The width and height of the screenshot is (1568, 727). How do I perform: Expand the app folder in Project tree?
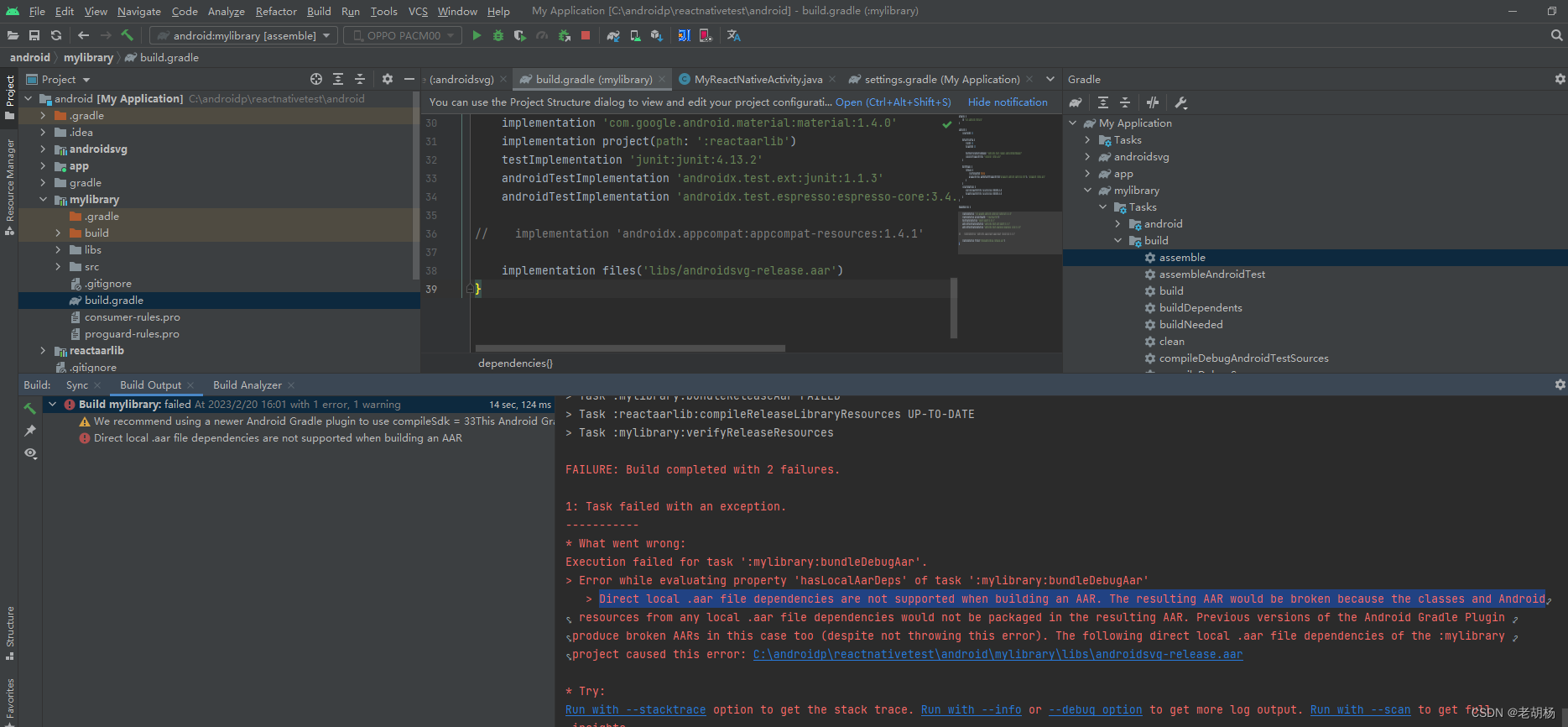[x=44, y=166]
